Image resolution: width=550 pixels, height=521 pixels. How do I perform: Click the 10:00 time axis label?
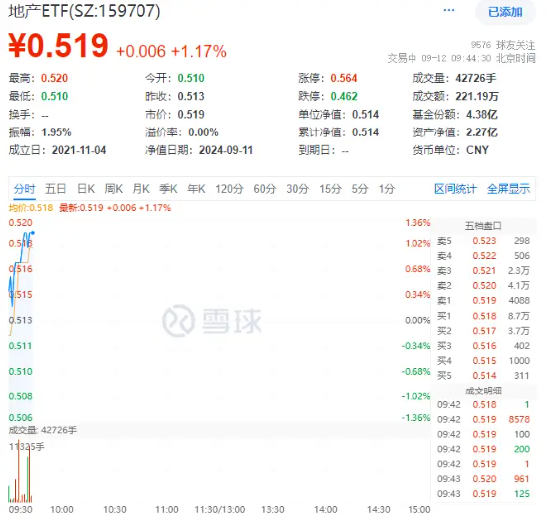62,509
